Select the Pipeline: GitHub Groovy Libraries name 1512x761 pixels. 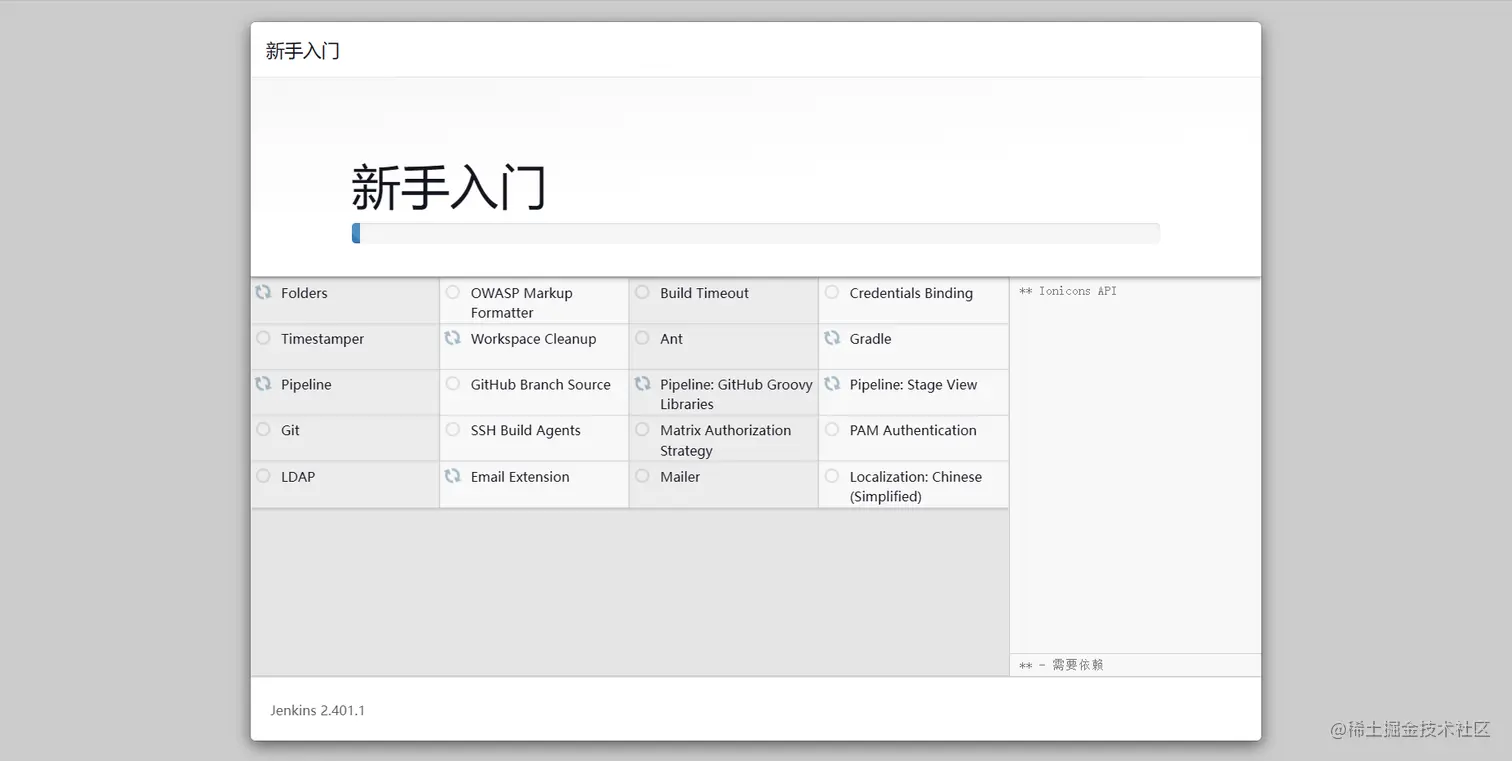pos(736,394)
